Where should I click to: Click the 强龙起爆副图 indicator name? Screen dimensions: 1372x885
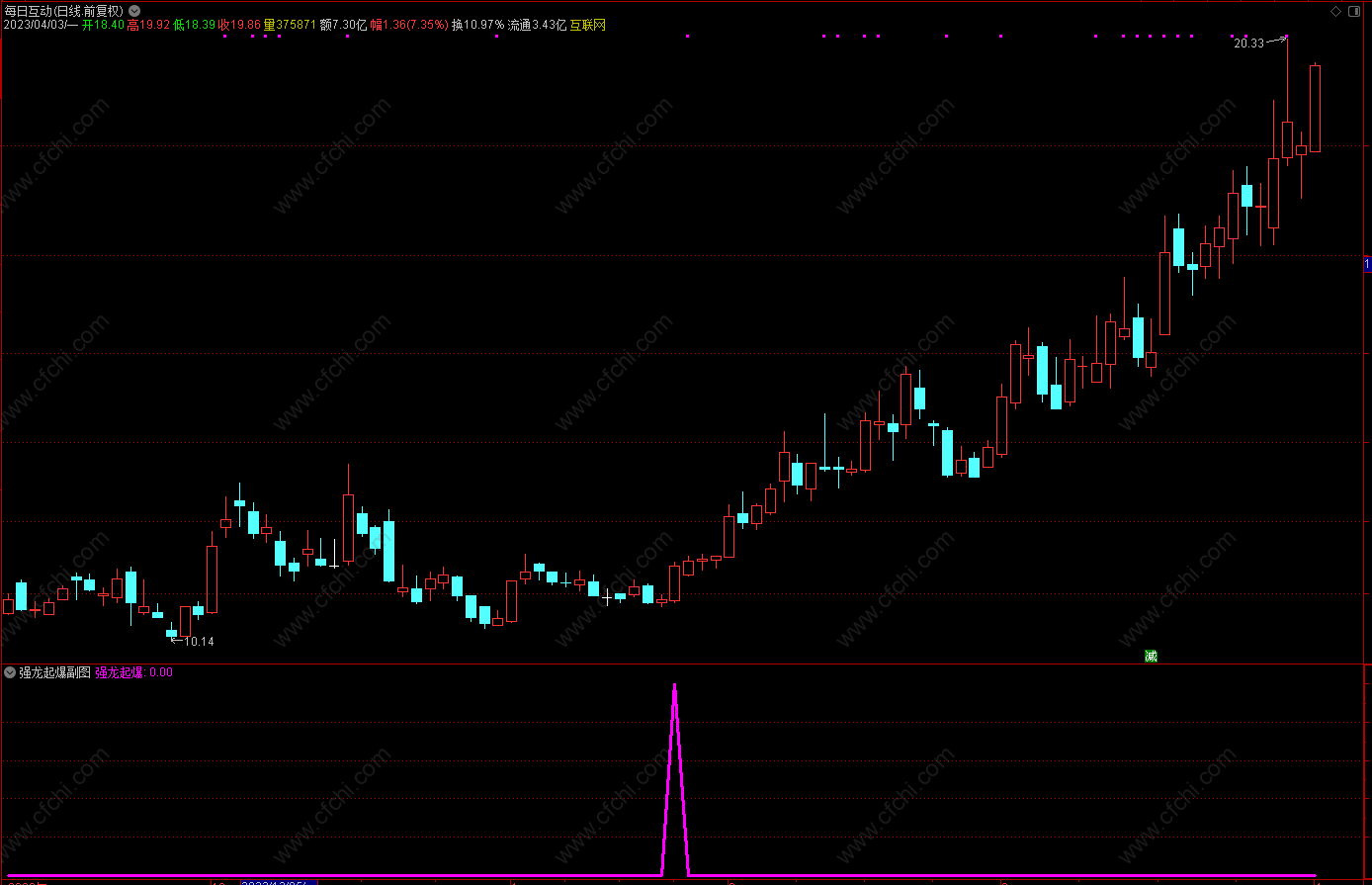click(x=54, y=672)
